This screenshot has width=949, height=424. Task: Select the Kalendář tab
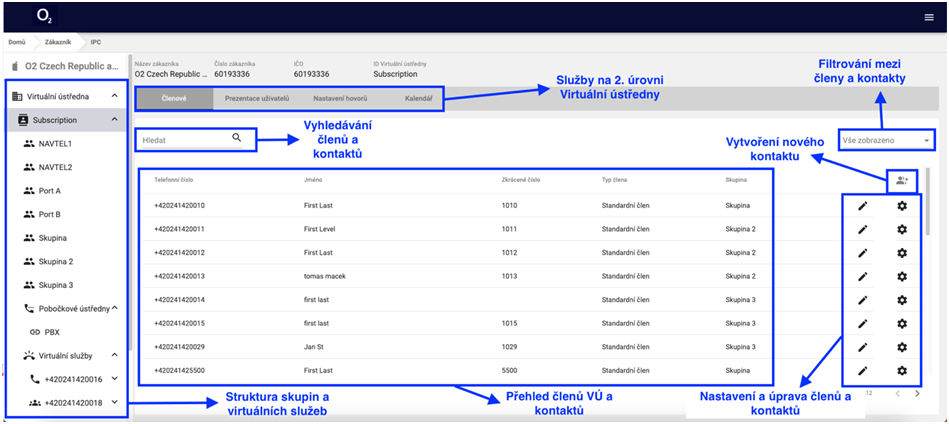pyautogui.click(x=418, y=99)
